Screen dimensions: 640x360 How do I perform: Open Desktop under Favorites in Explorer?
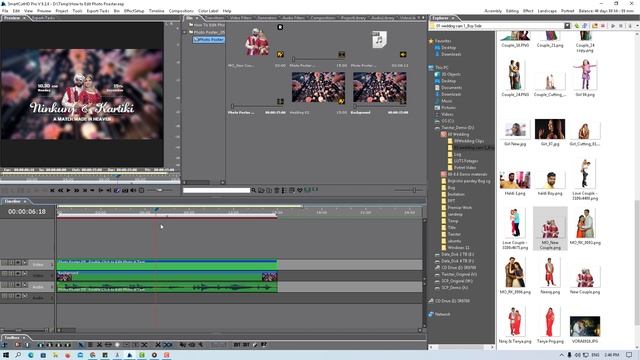448,48
